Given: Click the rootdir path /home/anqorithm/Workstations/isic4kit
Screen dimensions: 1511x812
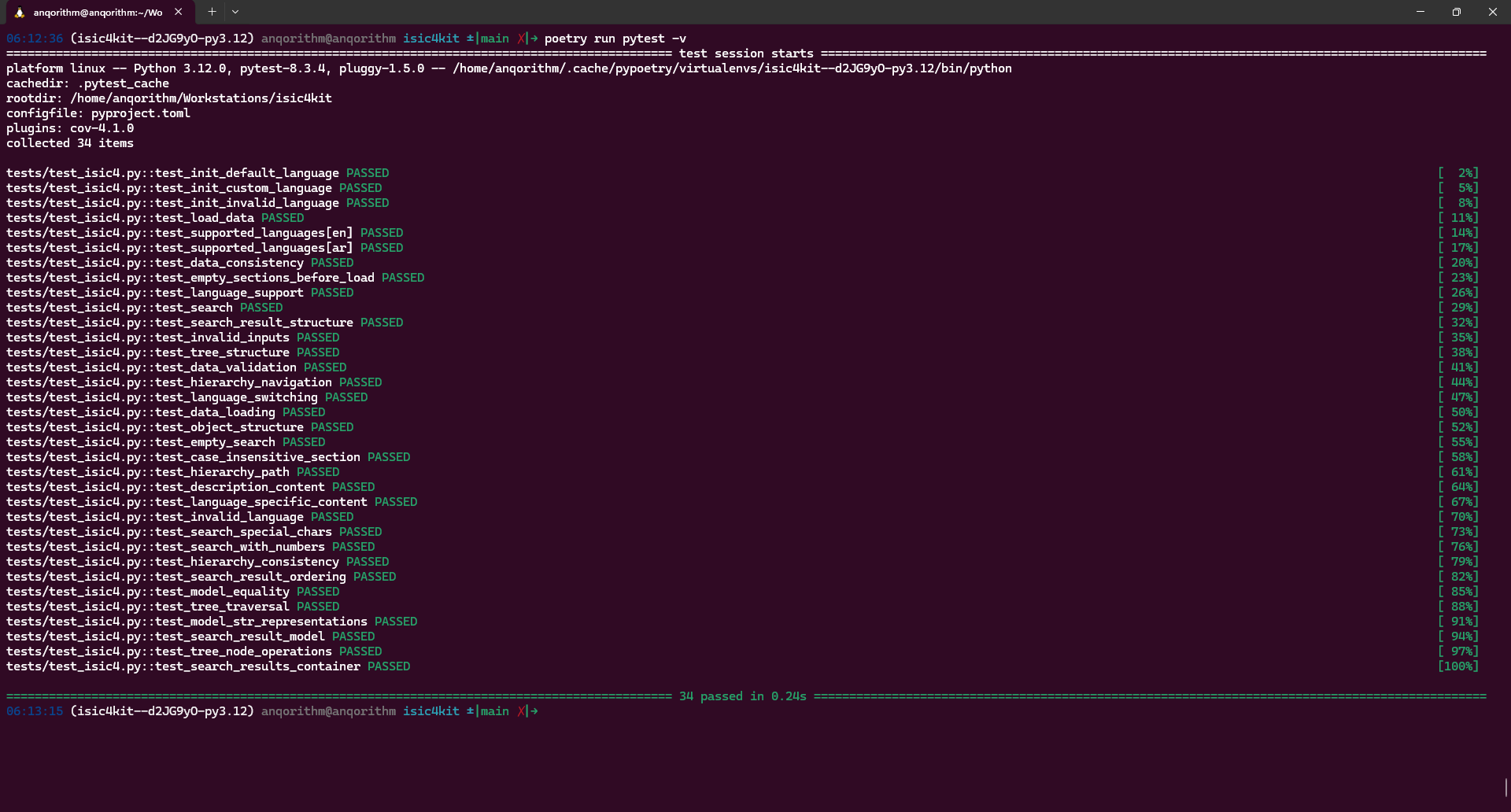Looking at the screenshot, I should point(201,98).
